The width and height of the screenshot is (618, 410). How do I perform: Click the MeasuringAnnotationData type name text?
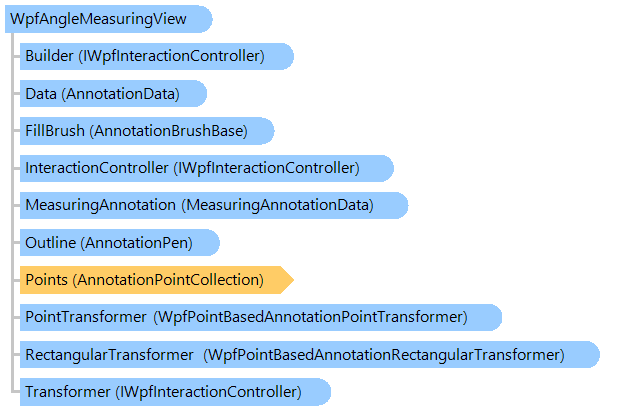(x=277, y=205)
